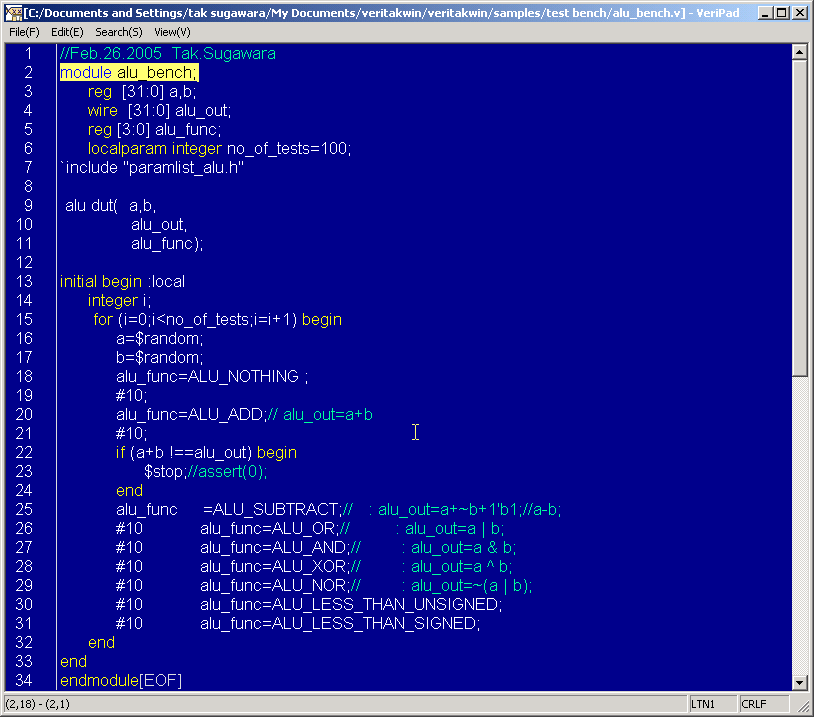The width and height of the screenshot is (814, 717).
Task: Click the "endmodule[EOF]" line
Action: pos(121,681)
